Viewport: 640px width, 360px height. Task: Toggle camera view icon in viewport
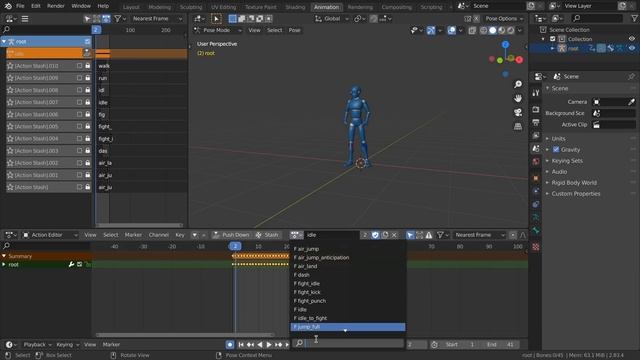point(518,112)
